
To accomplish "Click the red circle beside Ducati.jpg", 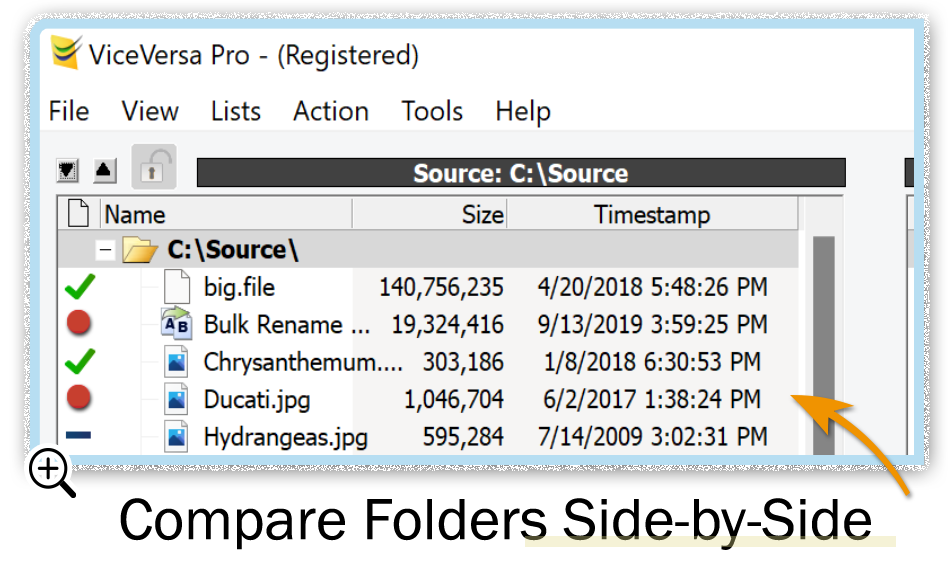I will [79, 398].
